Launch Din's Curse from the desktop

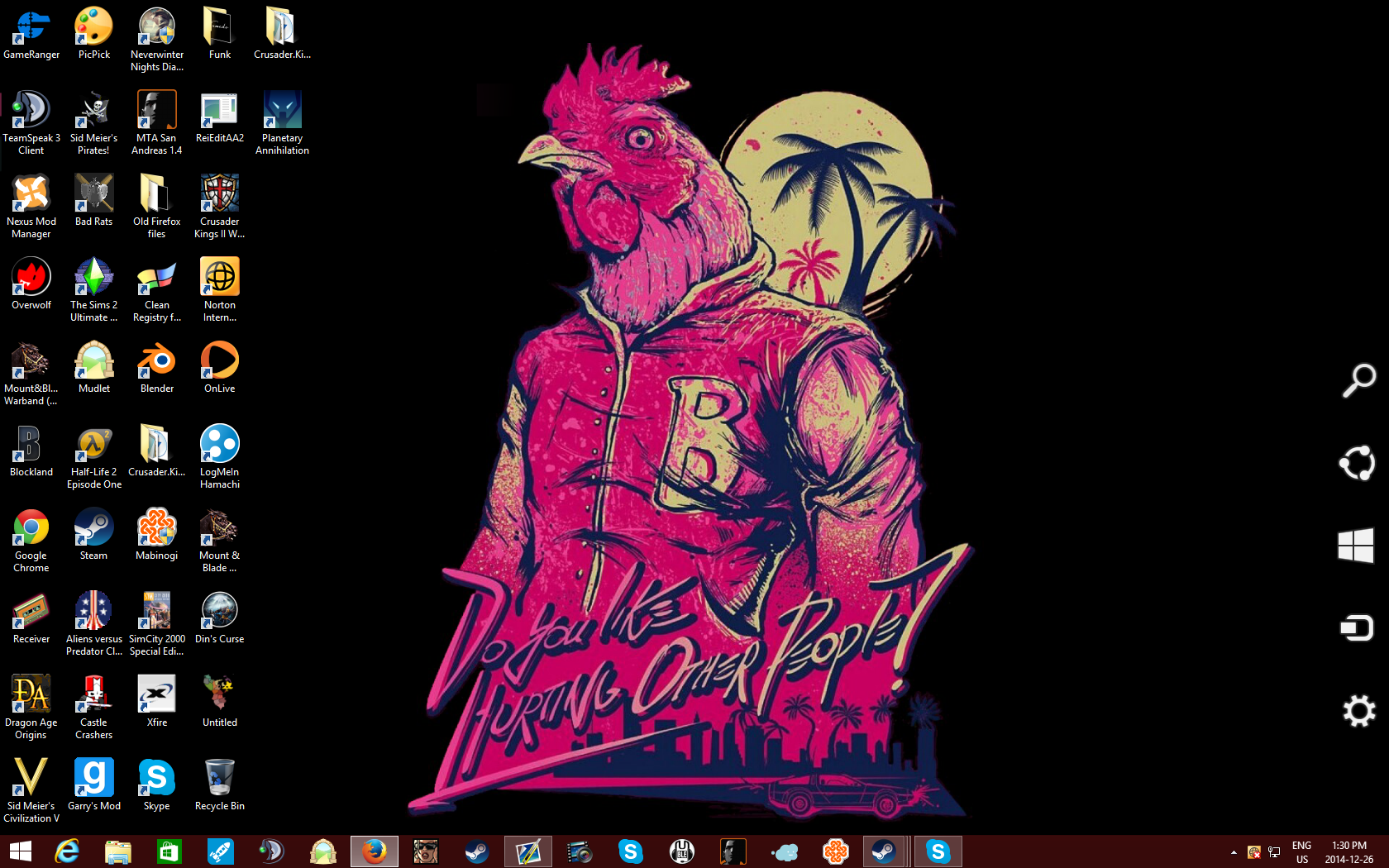(220, 618)
